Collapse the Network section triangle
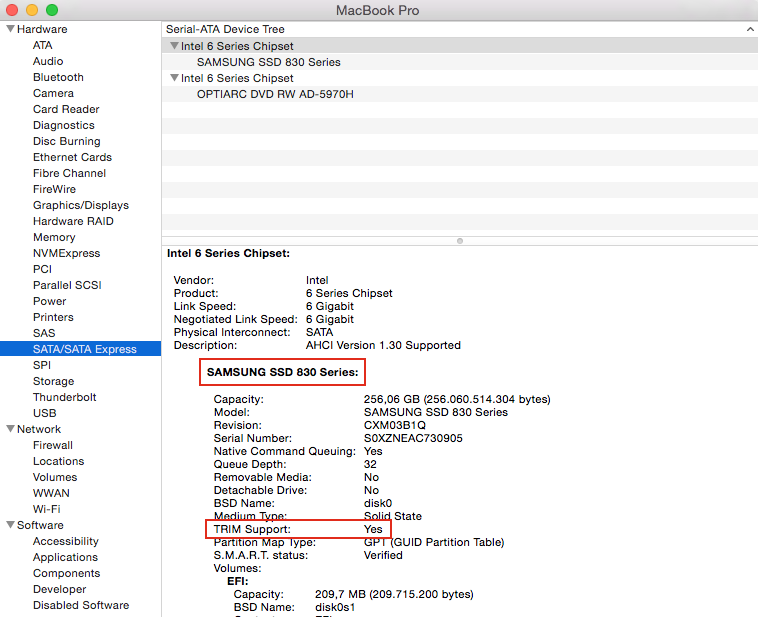 [10, 429]
